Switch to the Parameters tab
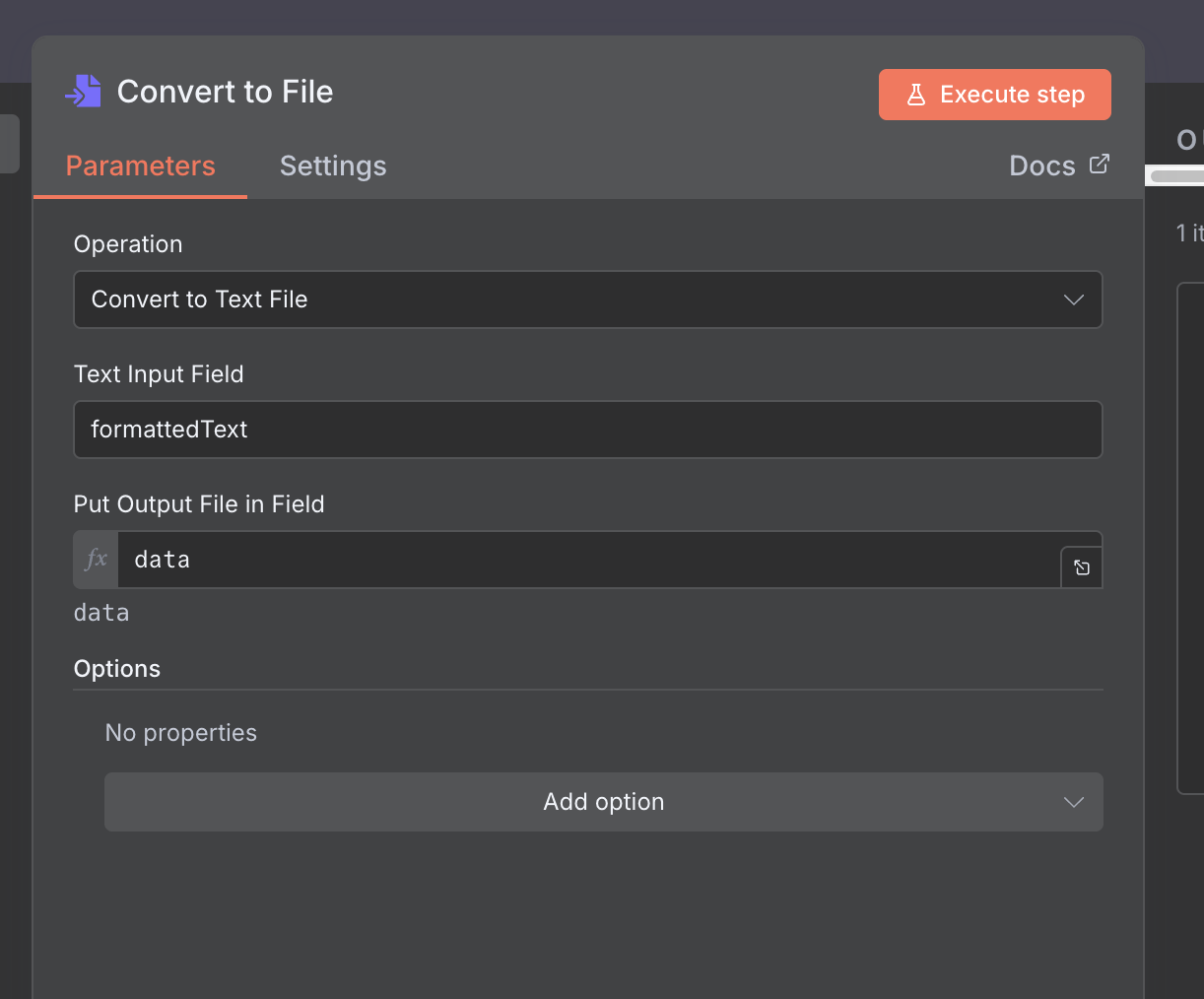Screen dimensions: 1204x999 point(140,166)
